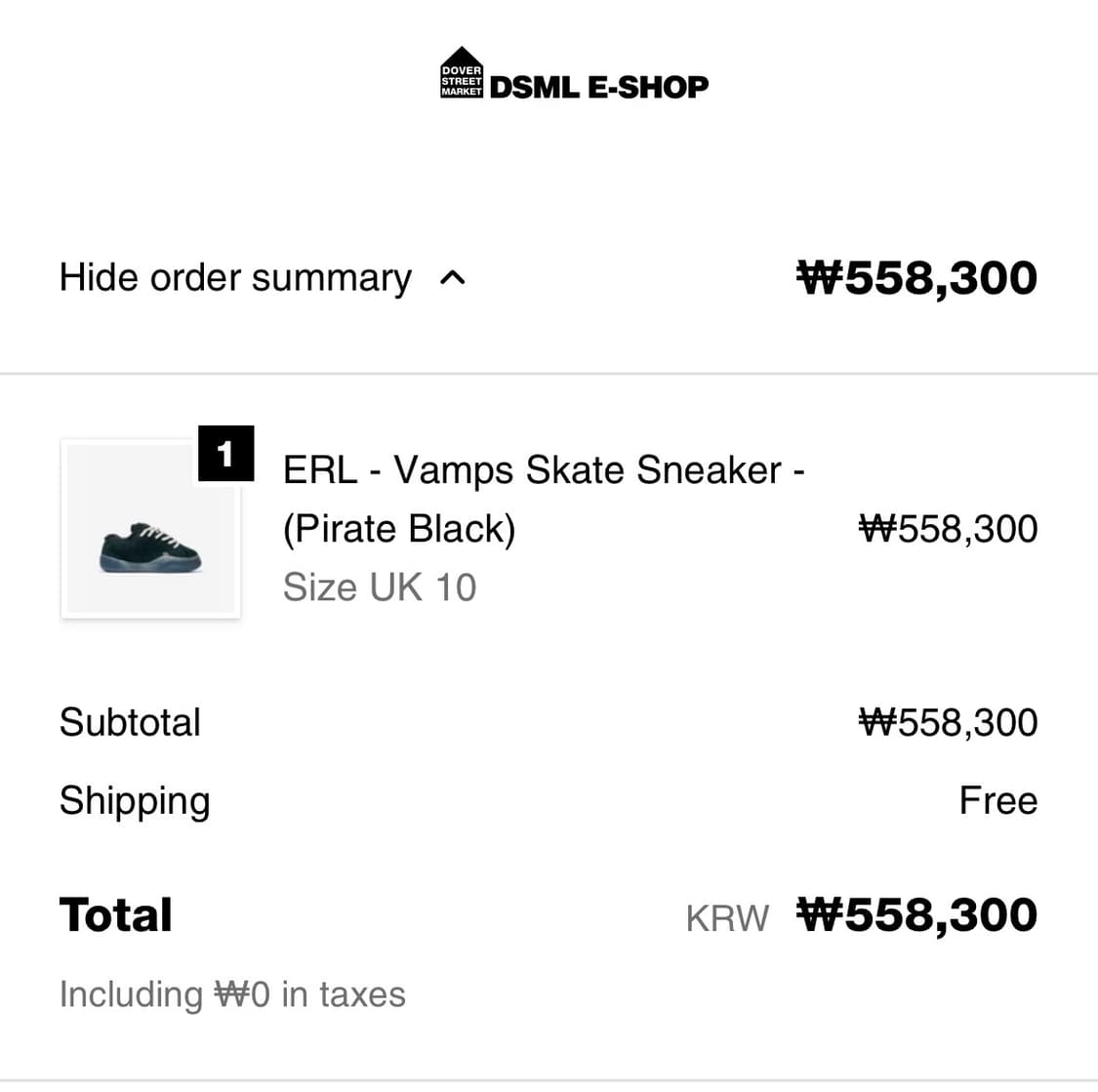Click the Subtotal label
Viewport: 1098px width, 1092px height.
(x=130, y=722)
